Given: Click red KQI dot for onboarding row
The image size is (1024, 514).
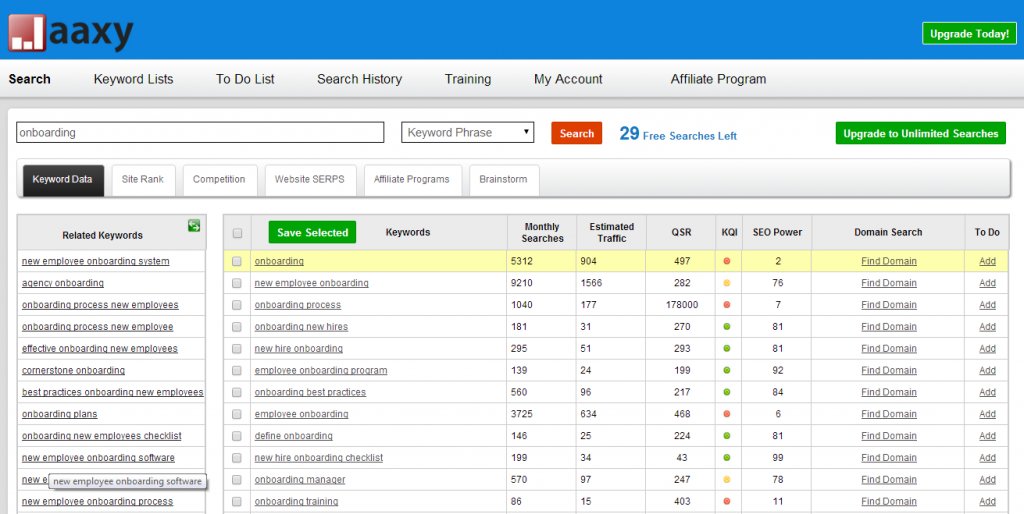Looking at the screenshot, I should [x=727, y=261].
